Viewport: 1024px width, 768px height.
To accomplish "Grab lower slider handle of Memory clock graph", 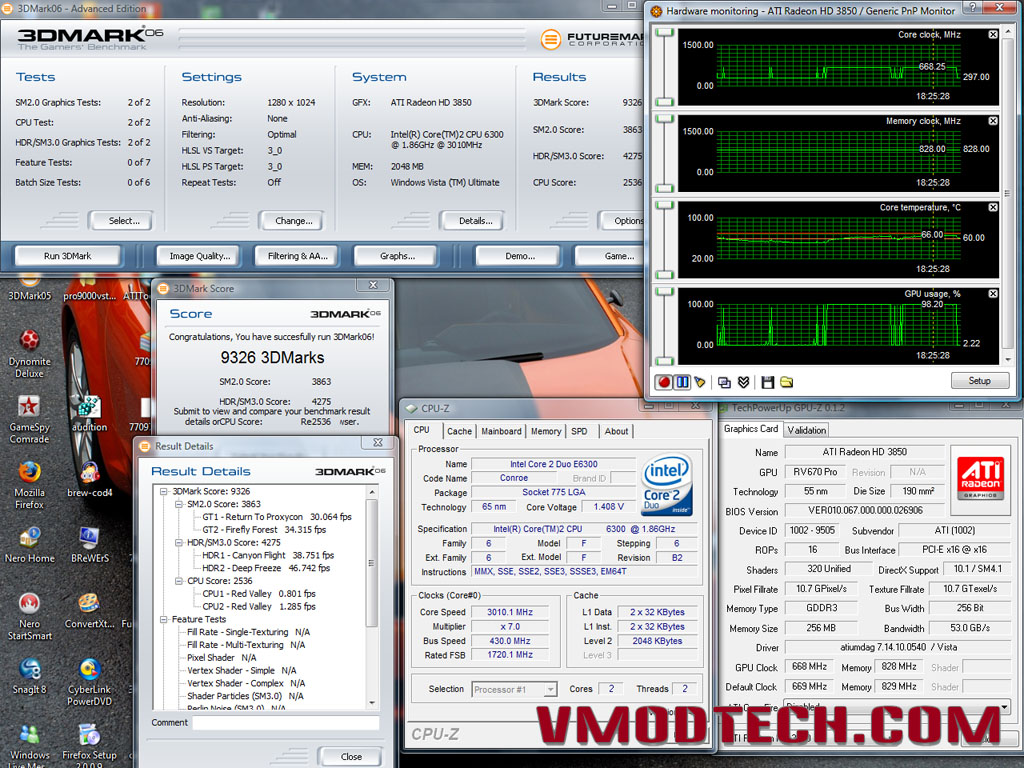I will click(664, 188).
